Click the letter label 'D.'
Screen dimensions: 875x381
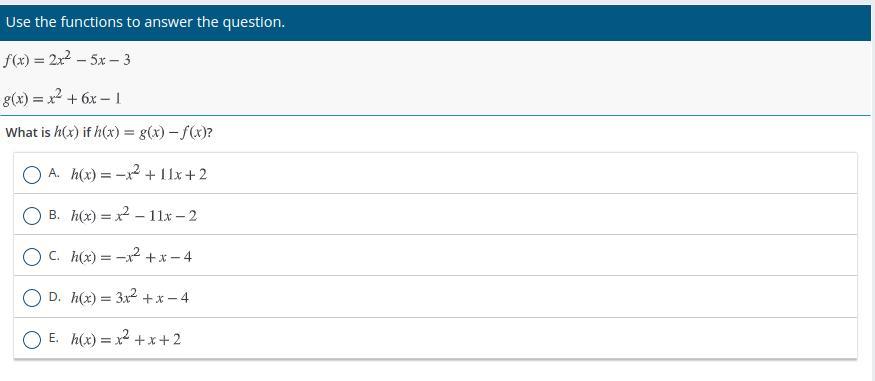pyautogui.click(x=55, y=297)
